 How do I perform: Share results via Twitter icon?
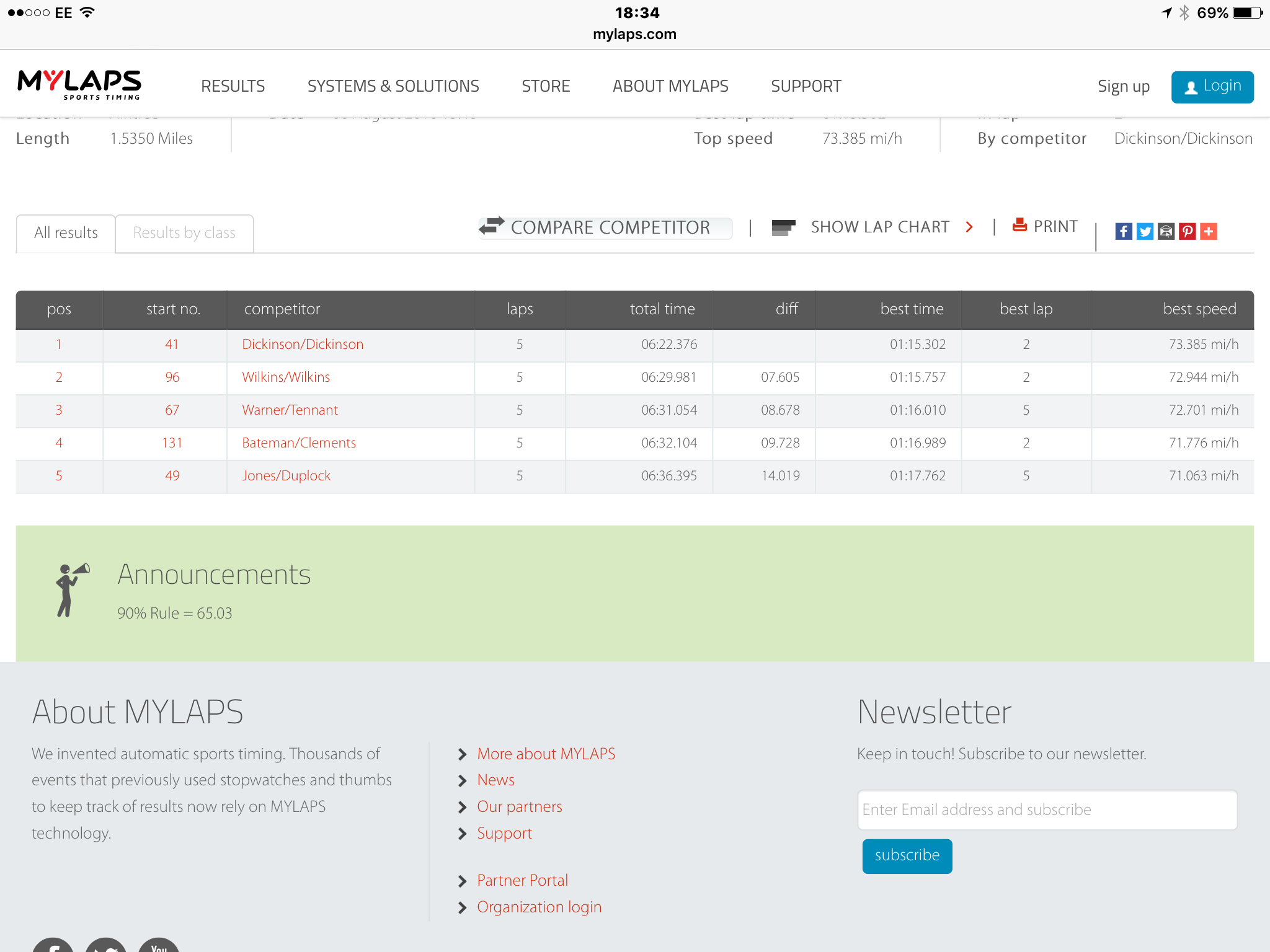1145,231
